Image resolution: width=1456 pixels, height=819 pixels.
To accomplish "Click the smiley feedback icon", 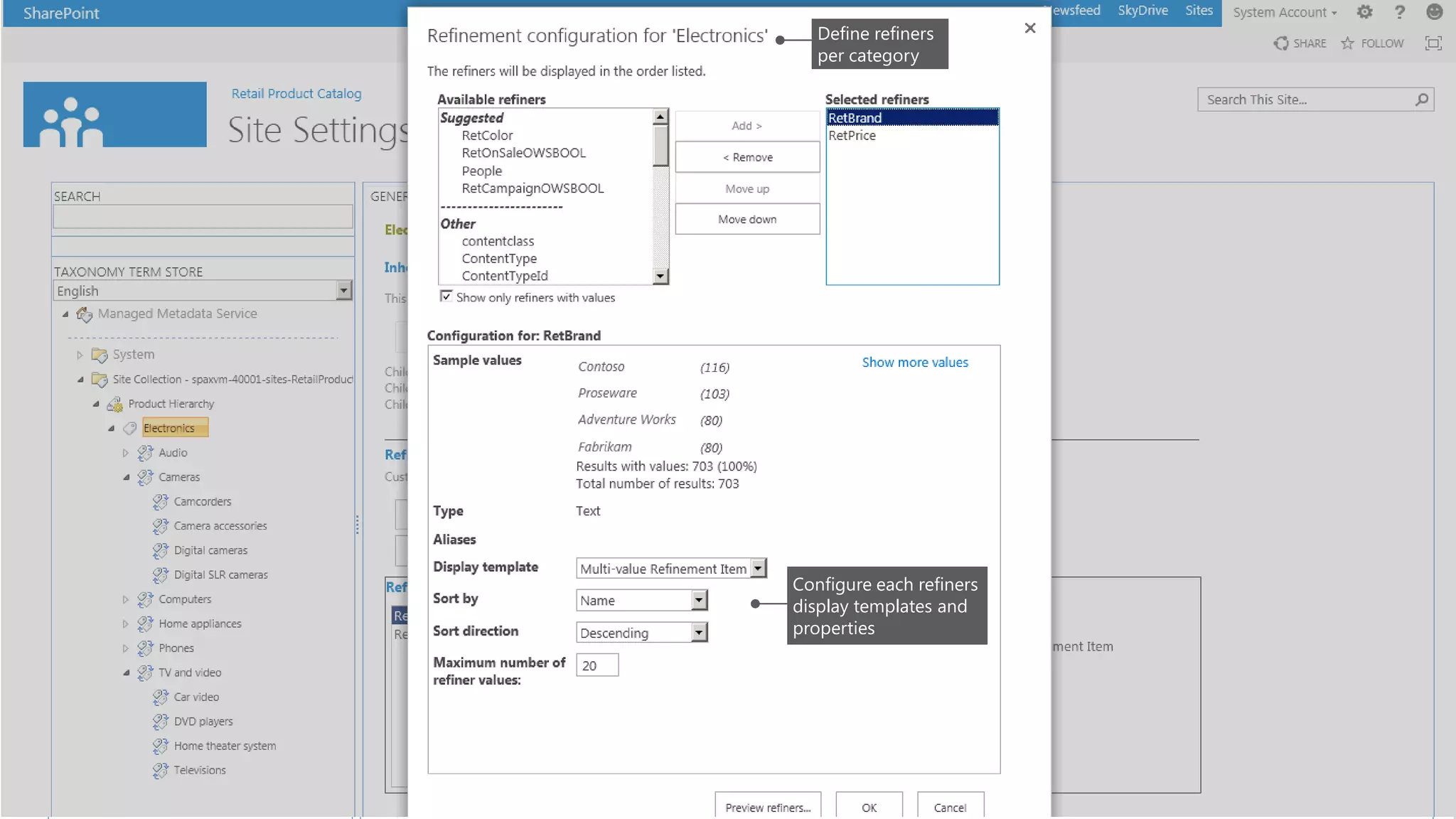I will (1434, 12).
